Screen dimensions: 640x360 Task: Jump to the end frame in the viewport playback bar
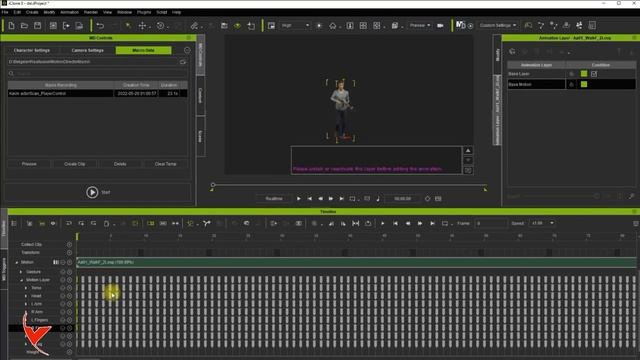pyautogui.click(x=342, y=199)
